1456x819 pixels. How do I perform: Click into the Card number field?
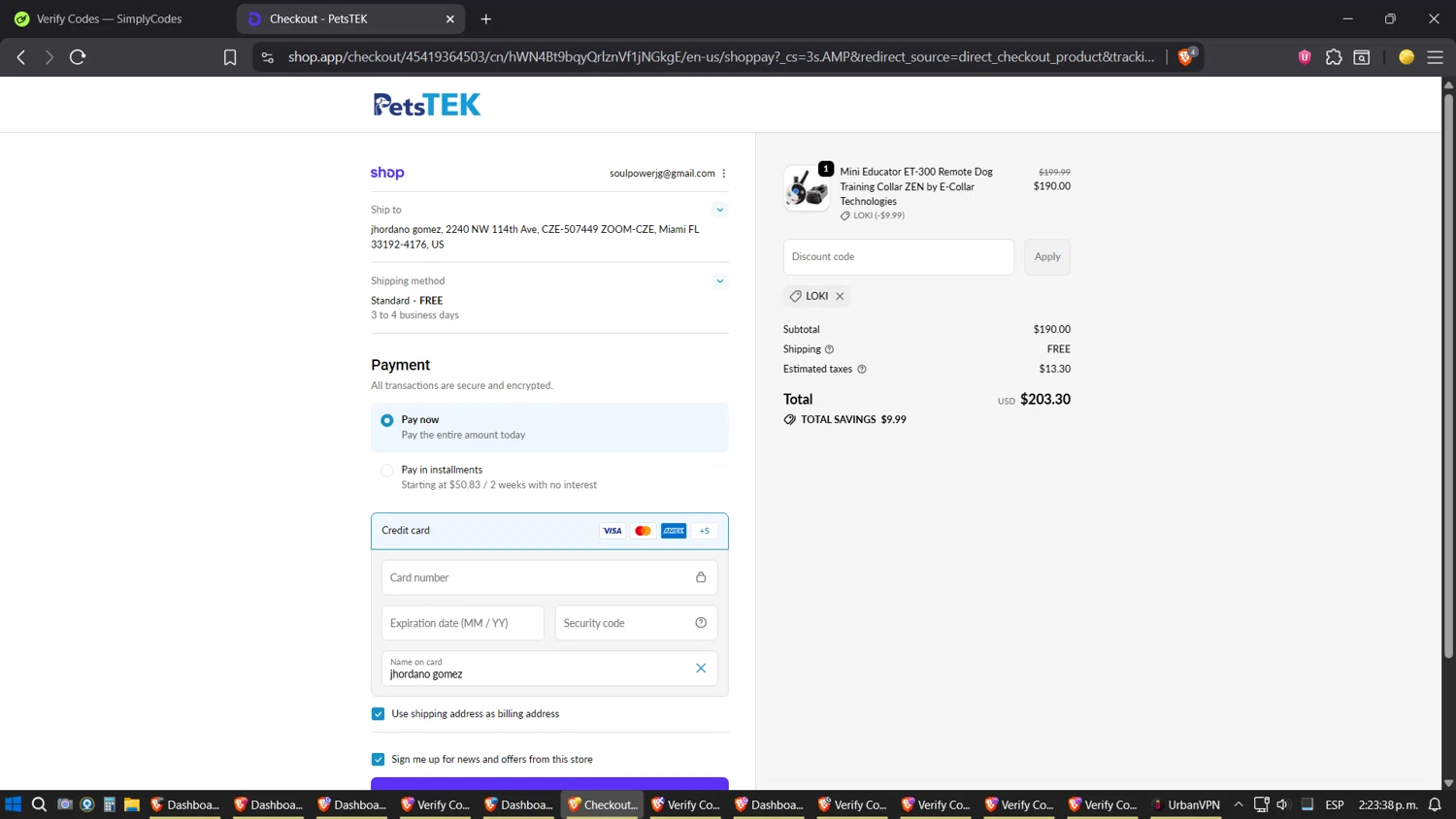coord(549,577)
